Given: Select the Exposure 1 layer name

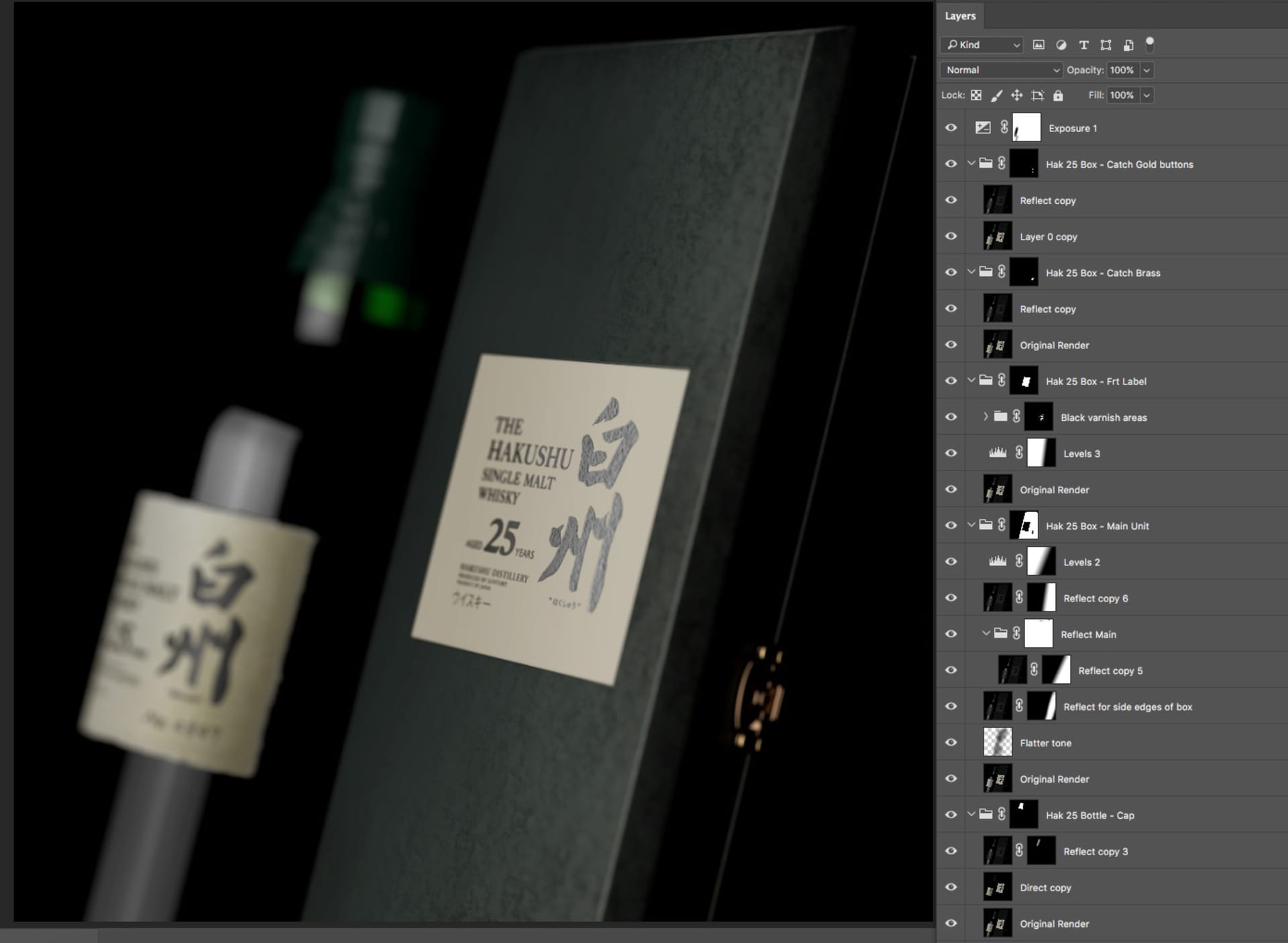Looking at the screenshot, I should point(1073,128).
